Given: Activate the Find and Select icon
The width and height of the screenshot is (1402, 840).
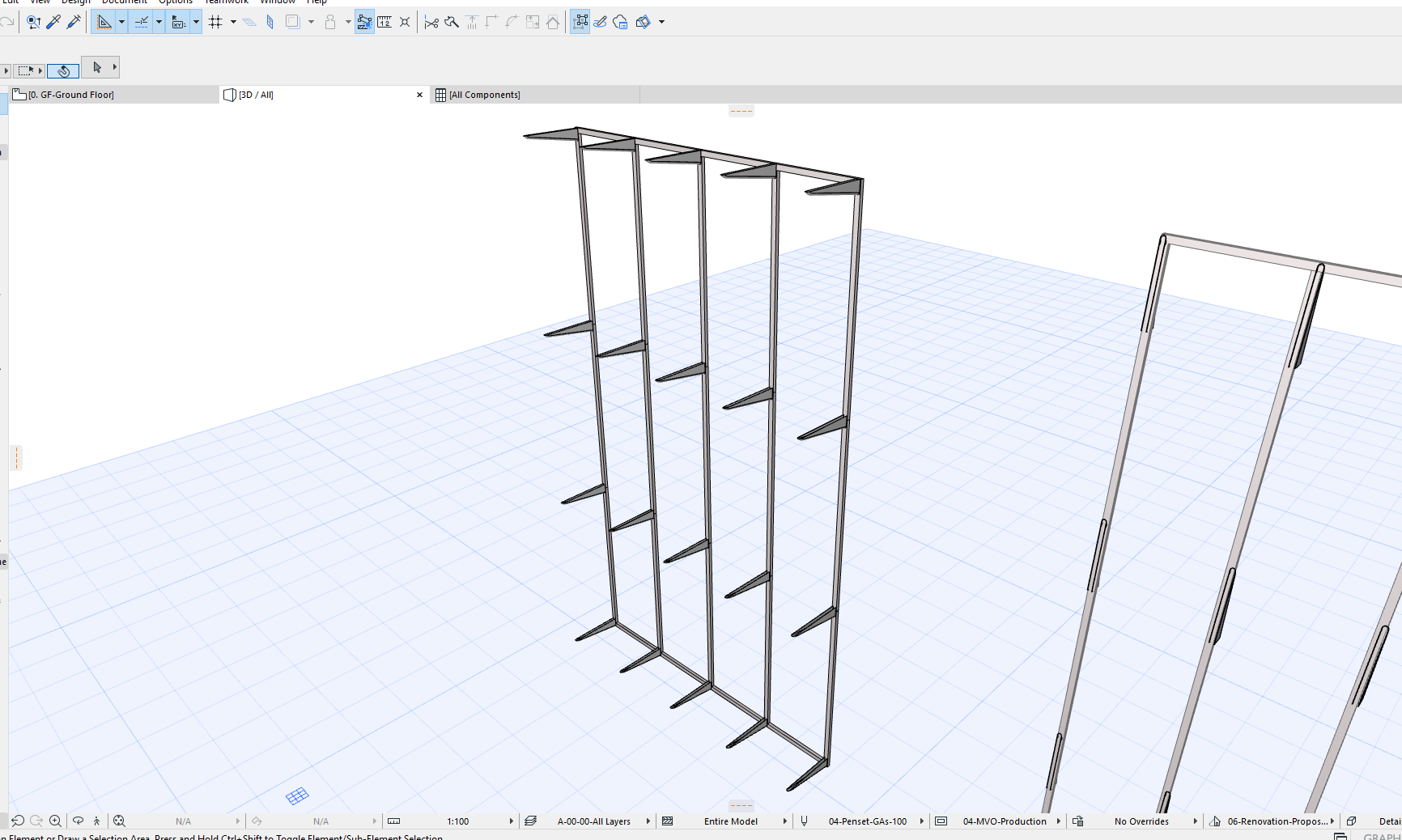Looking at the screenshot, I should click(33, 22).
